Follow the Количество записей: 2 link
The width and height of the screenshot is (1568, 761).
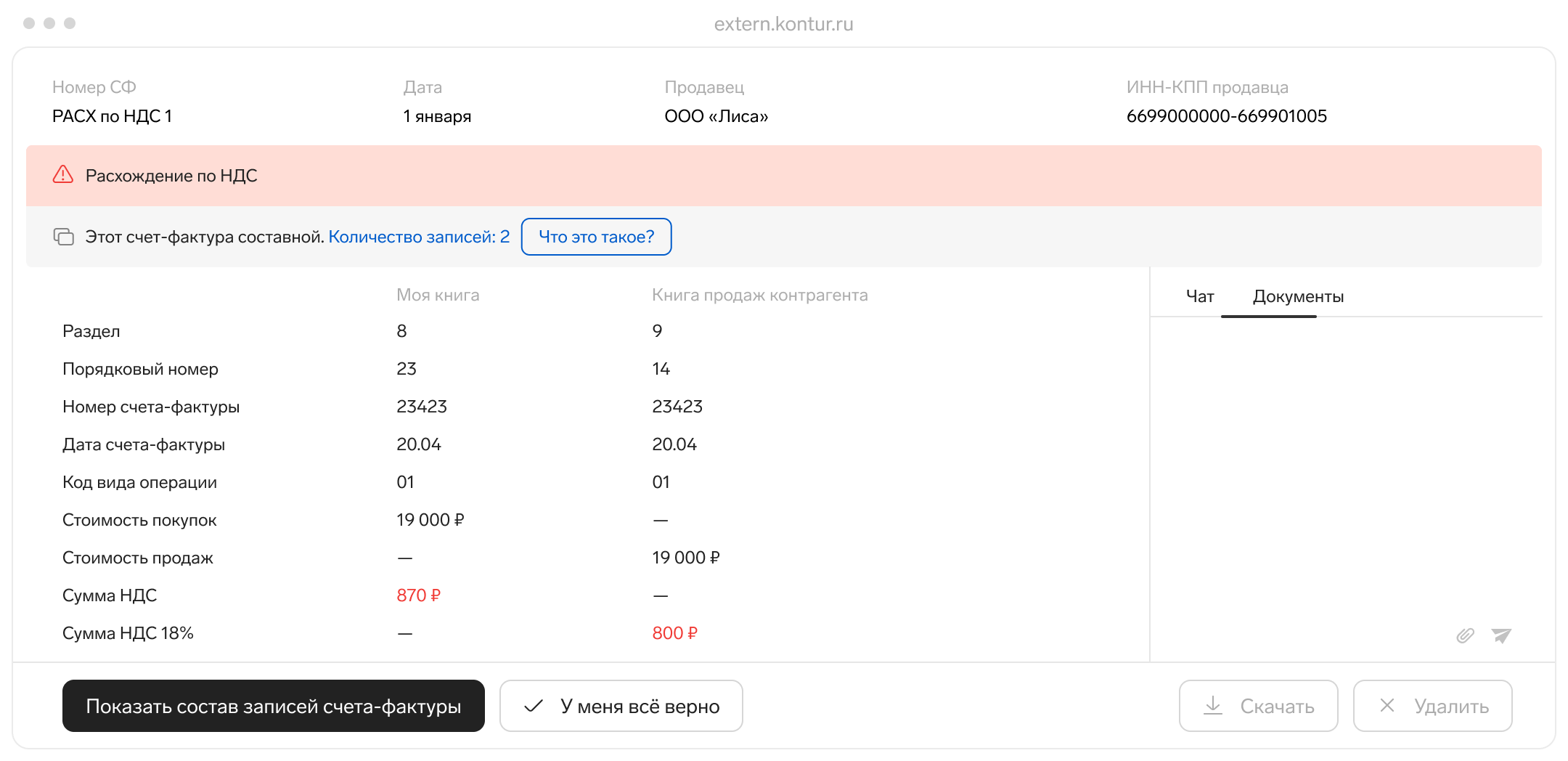[419, 237]
